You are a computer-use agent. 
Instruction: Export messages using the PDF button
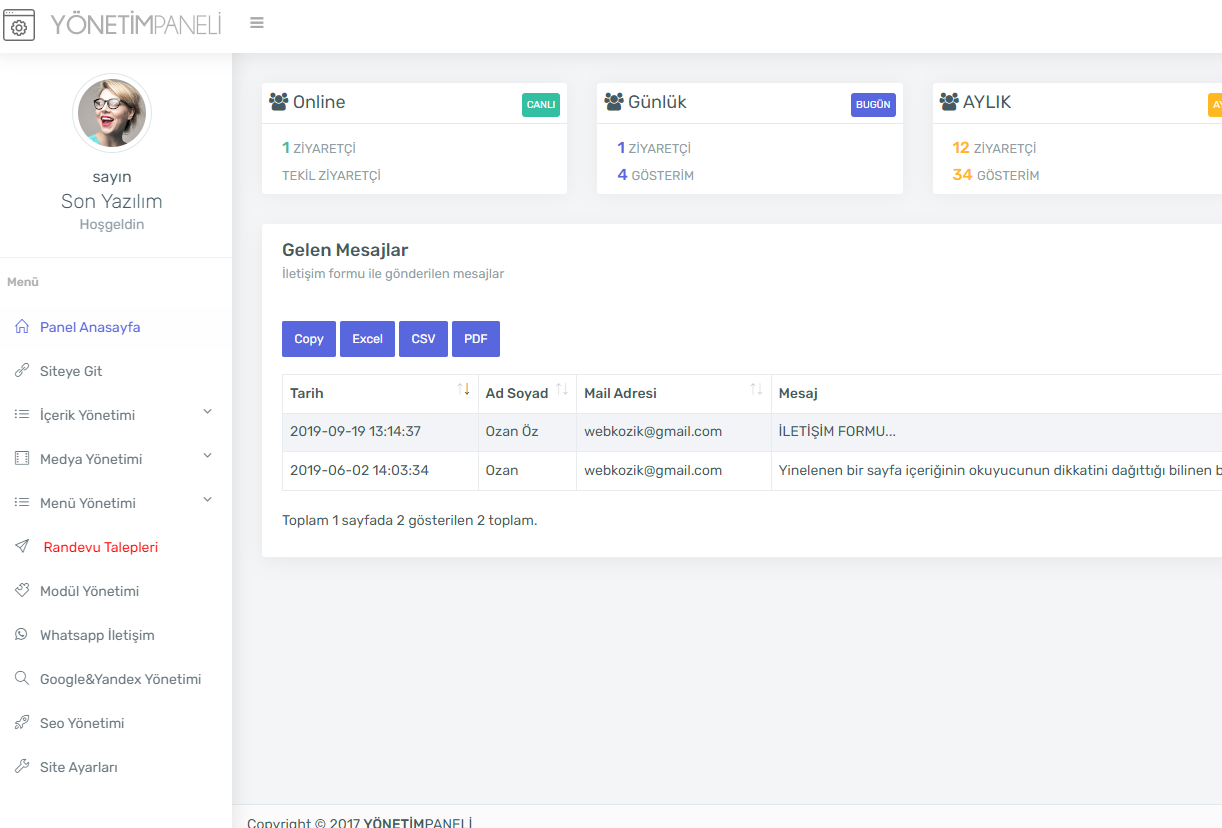click(475, 339)
